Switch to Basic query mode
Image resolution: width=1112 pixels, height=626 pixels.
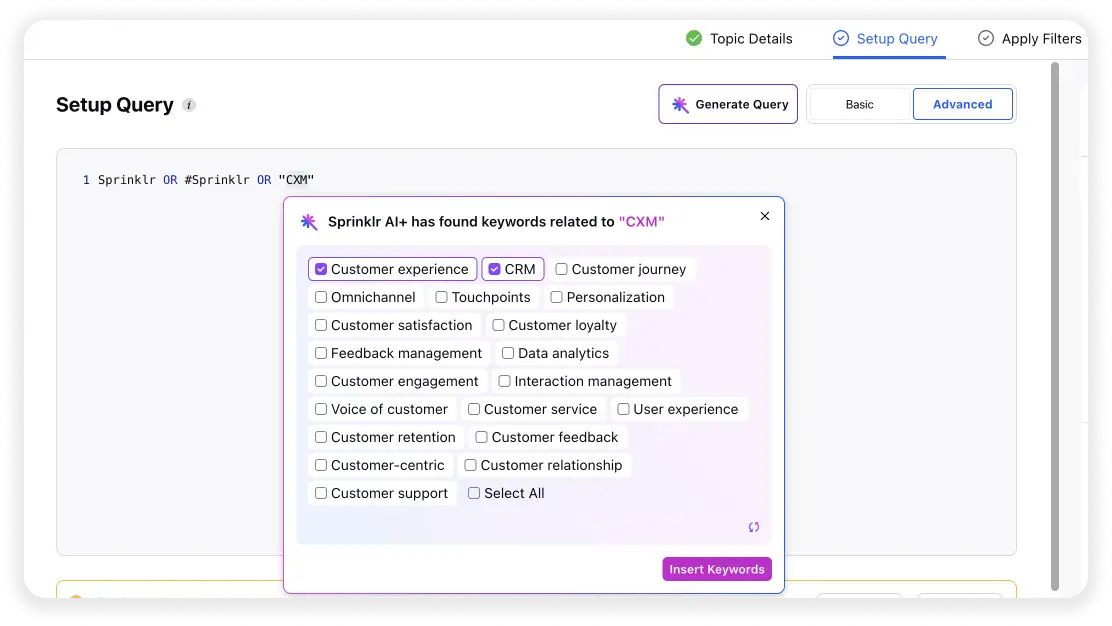pyautogui.click(x=859, y=104)
